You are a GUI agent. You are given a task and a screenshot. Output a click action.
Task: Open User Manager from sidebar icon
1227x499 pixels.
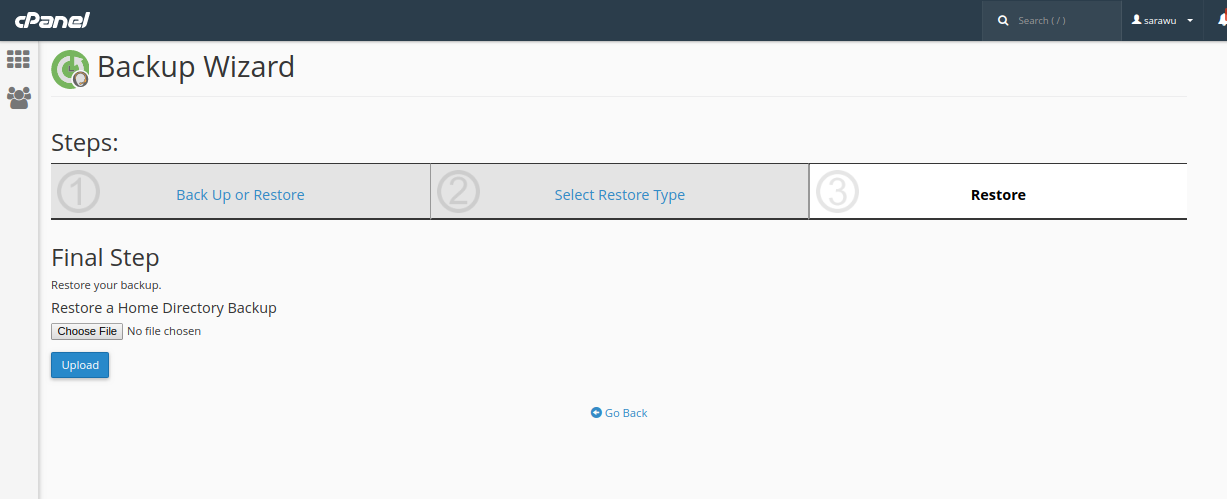[18, 97]
